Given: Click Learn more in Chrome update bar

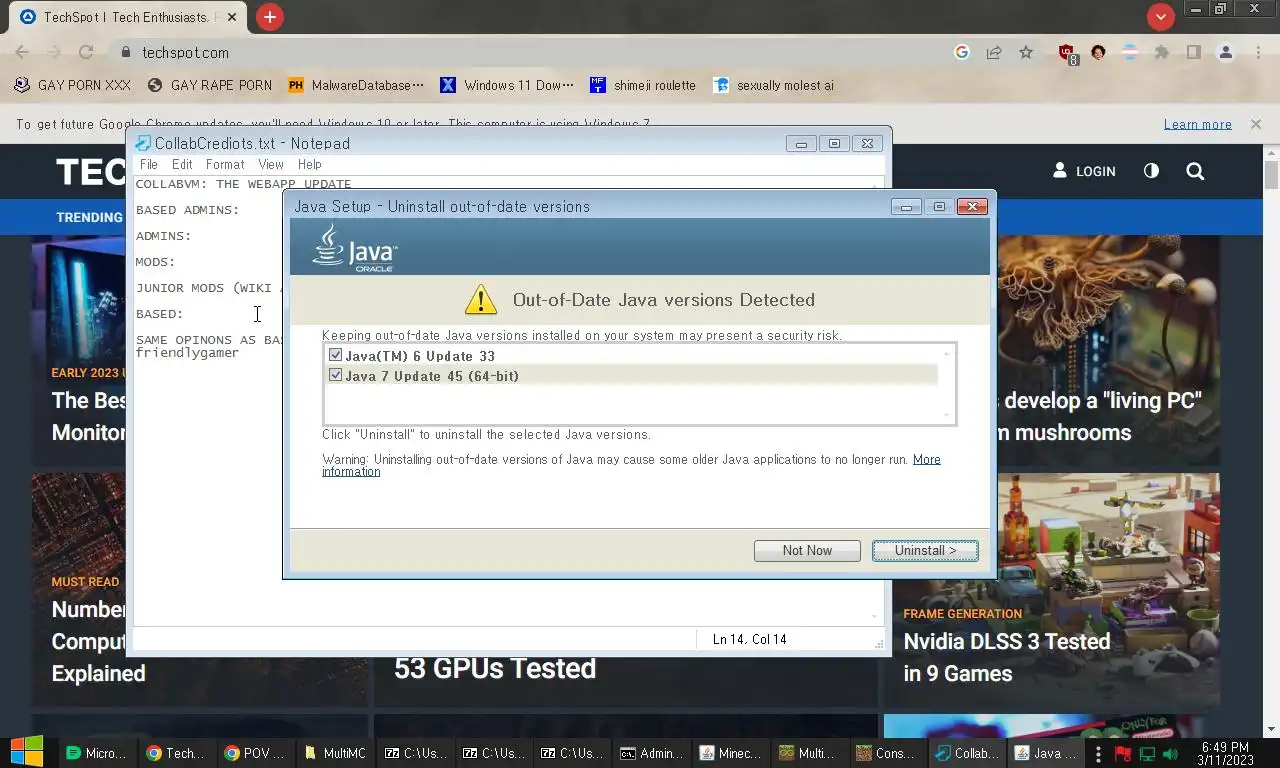Looking at the screenshot, I should pyautogui.click(x=1197, y=124).
